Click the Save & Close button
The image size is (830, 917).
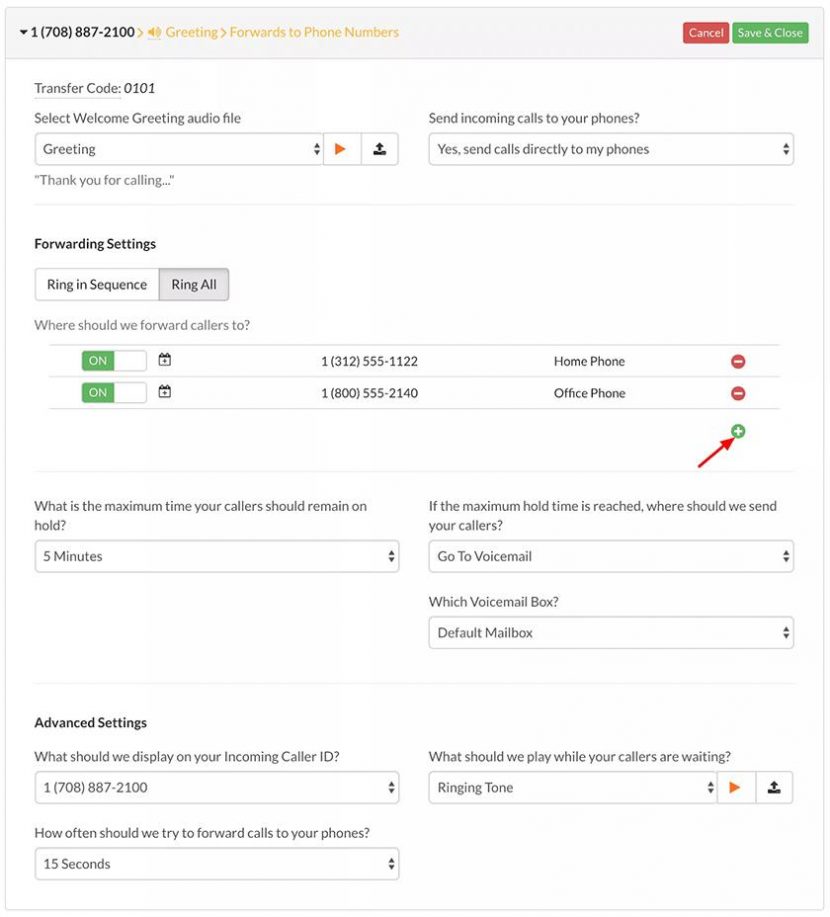pos(770,31)
